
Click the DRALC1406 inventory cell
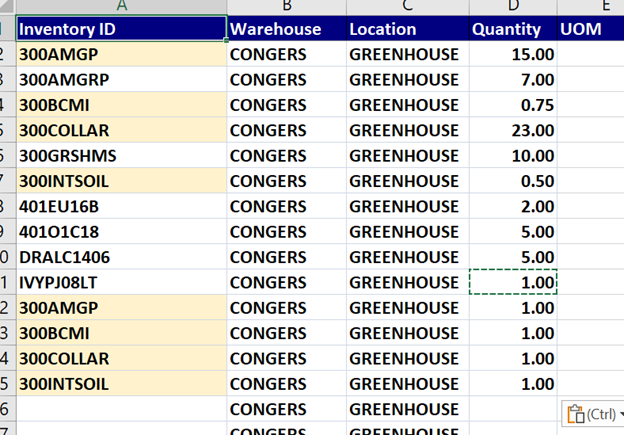coord(122,257)
